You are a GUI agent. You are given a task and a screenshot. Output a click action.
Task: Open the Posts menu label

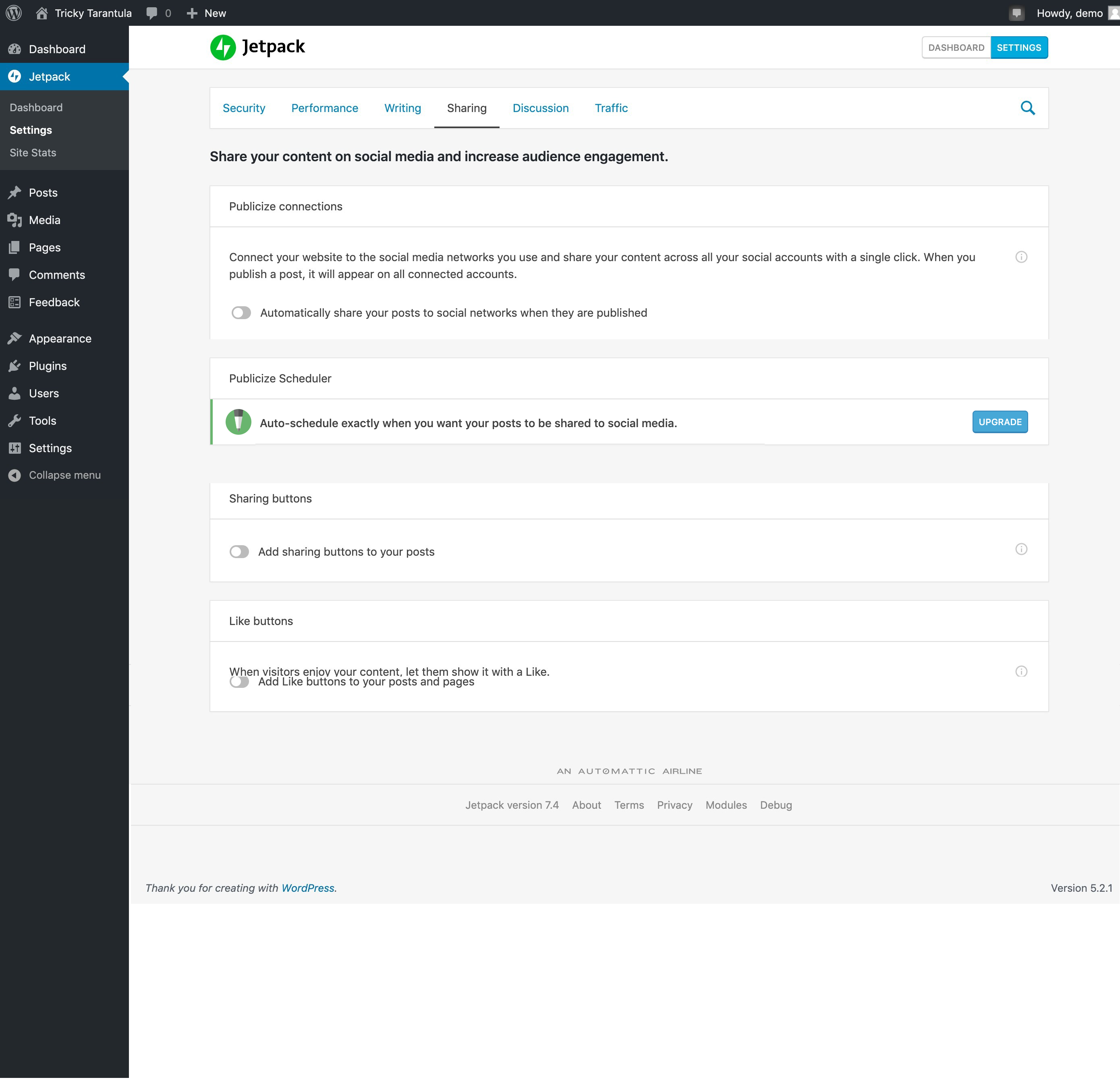coord(44,193)
